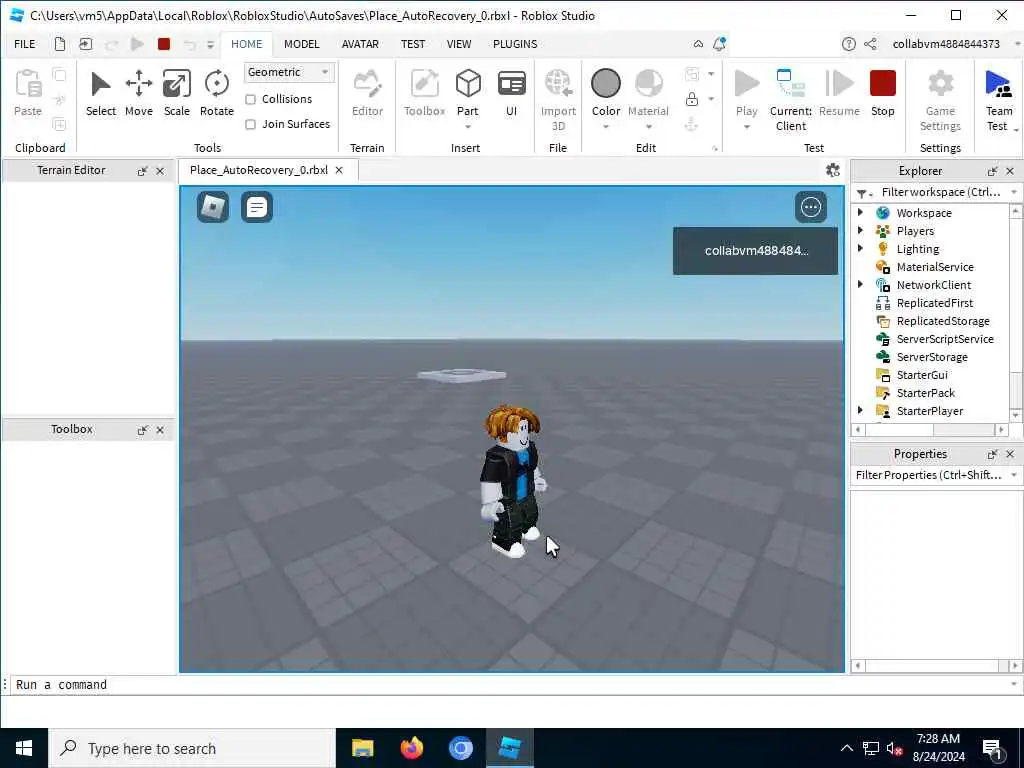The image size is (1024, 768).
Task: Insert a Part cube
Action: pyautogui.click(x=468, y=84)
